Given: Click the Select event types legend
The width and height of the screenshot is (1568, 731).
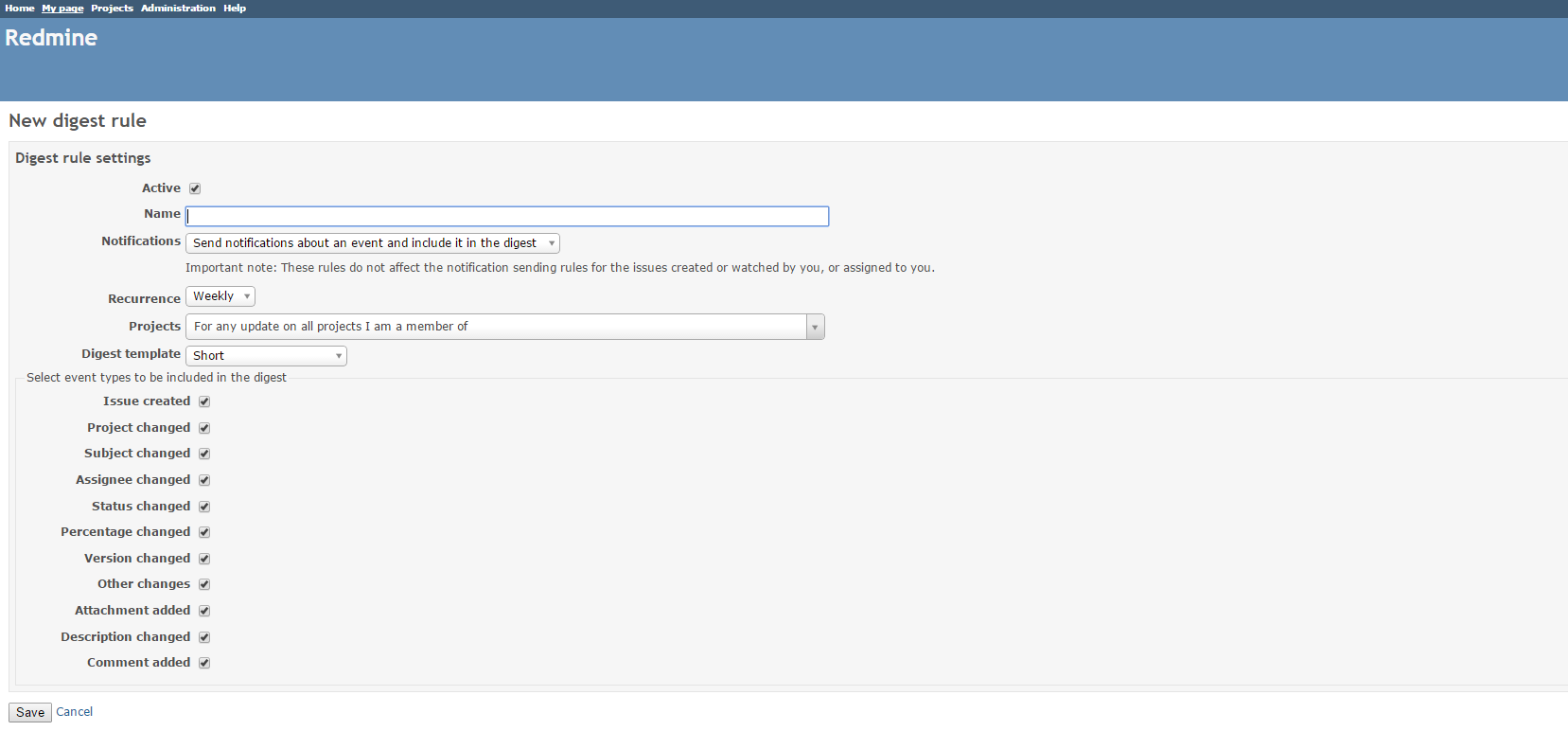Looking at the screenshot, I should (x=156, y=378).
